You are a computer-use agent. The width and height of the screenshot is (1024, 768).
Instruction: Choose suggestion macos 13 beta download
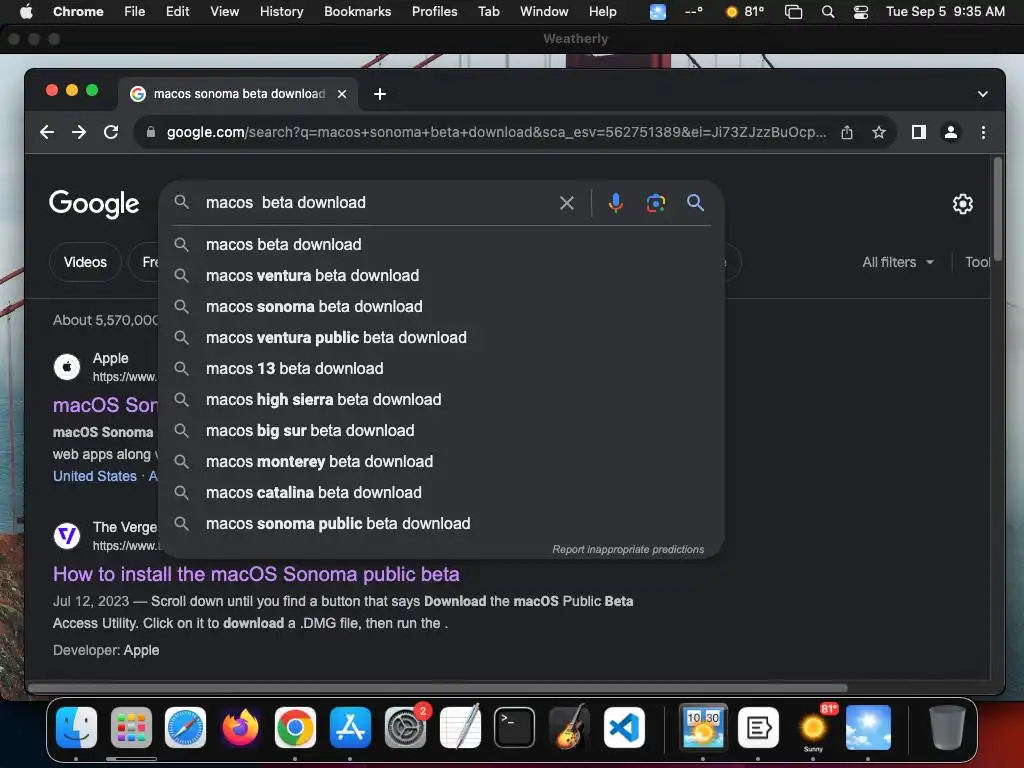pyautogui.click(x=441, y=368)
